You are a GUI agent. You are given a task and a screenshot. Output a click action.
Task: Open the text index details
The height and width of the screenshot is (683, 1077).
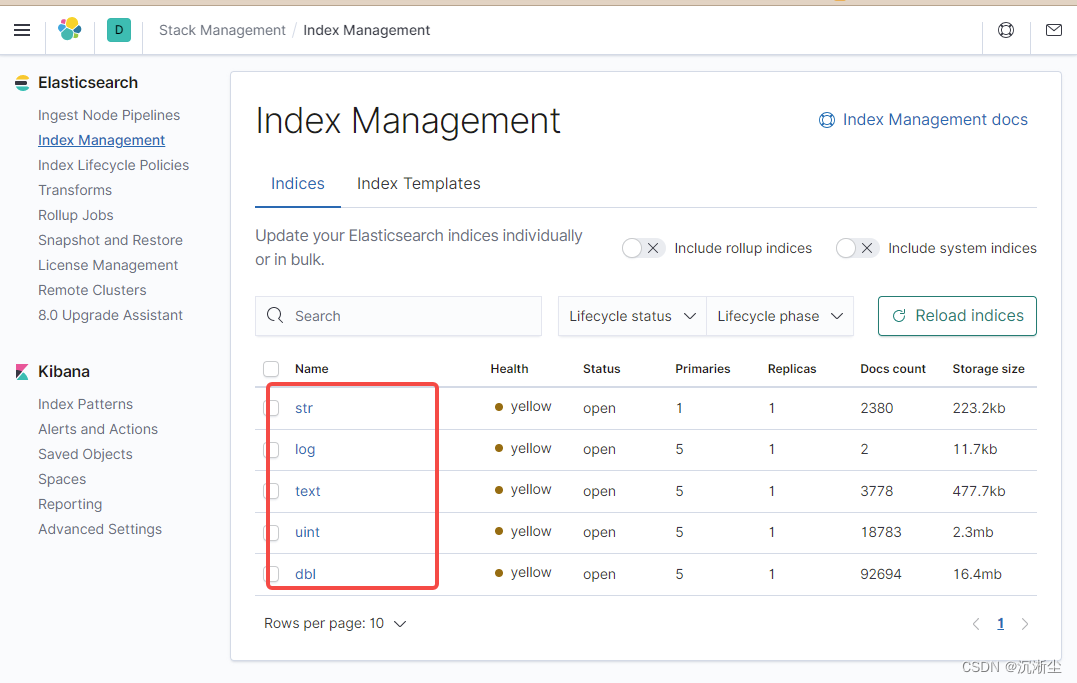pyautogui.click(x=308, y=491)
